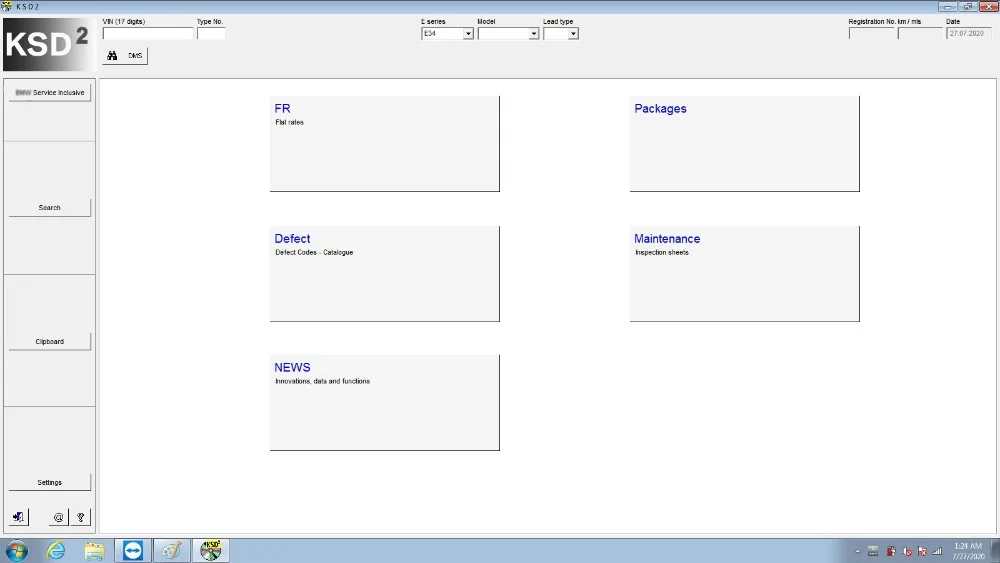This screenshot has height=563, width=1000.
Task: Click the VIN 17 digits input field
Action: [x=148, y=34]
